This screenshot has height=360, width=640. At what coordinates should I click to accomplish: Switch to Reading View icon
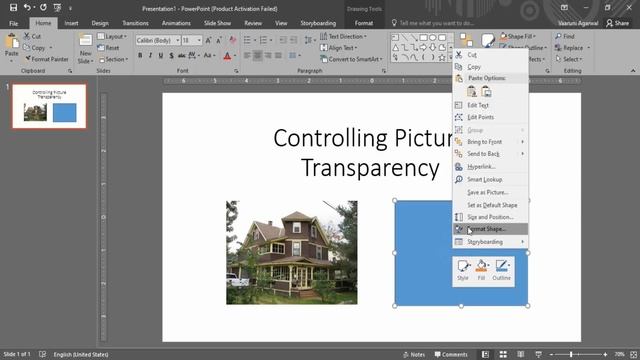pos(521,354)
